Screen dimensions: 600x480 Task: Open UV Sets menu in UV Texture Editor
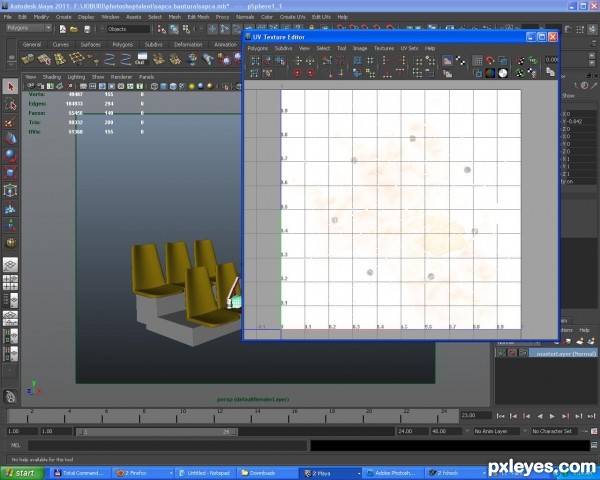coord(409,48)
